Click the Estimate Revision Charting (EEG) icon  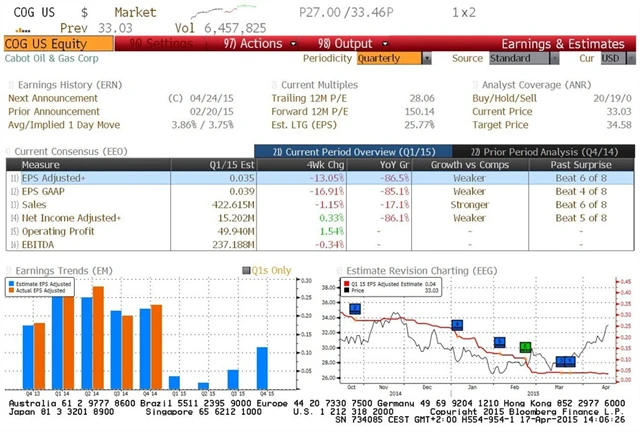[x=339, y=269]
